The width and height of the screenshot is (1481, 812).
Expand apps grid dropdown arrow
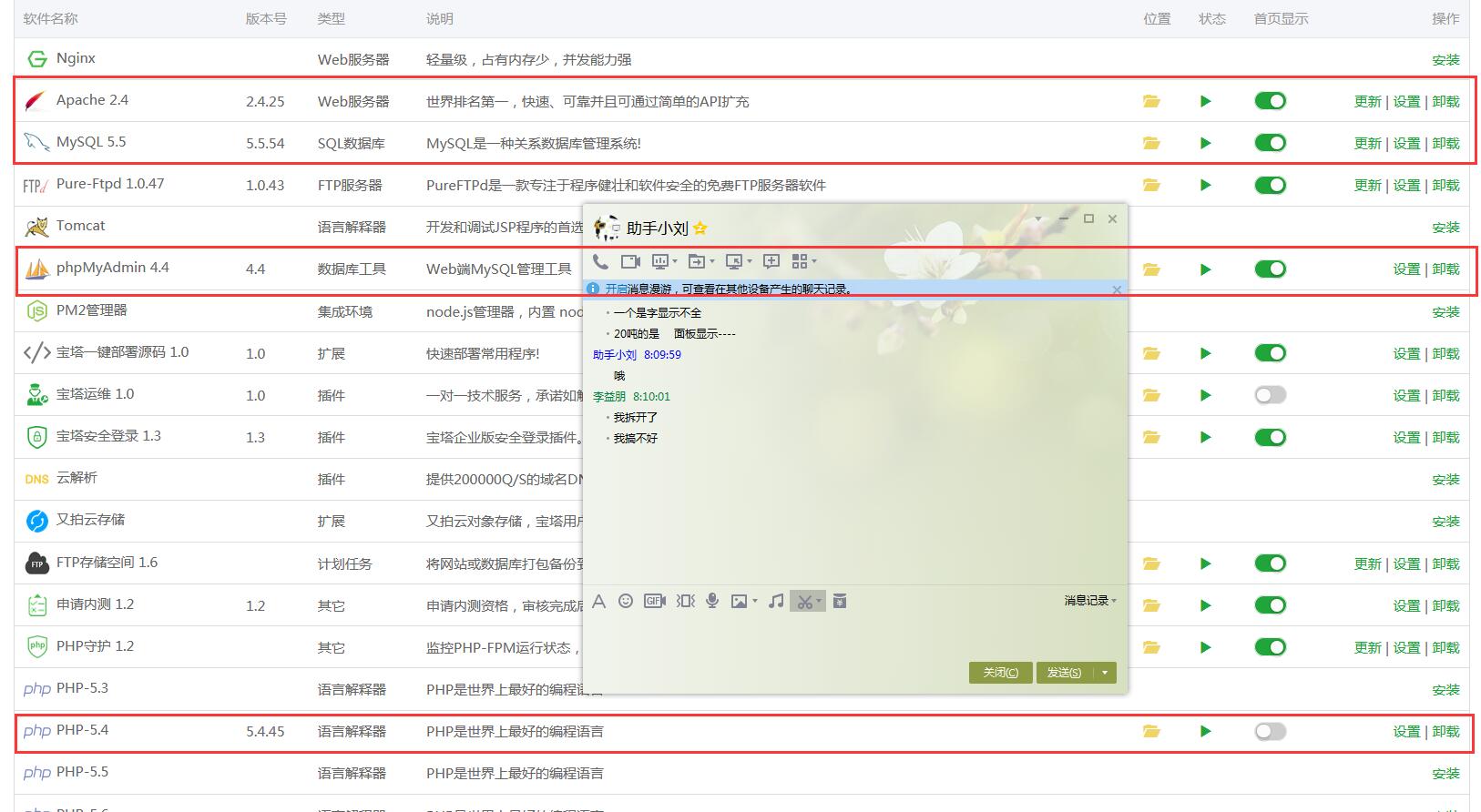(814, 261)
